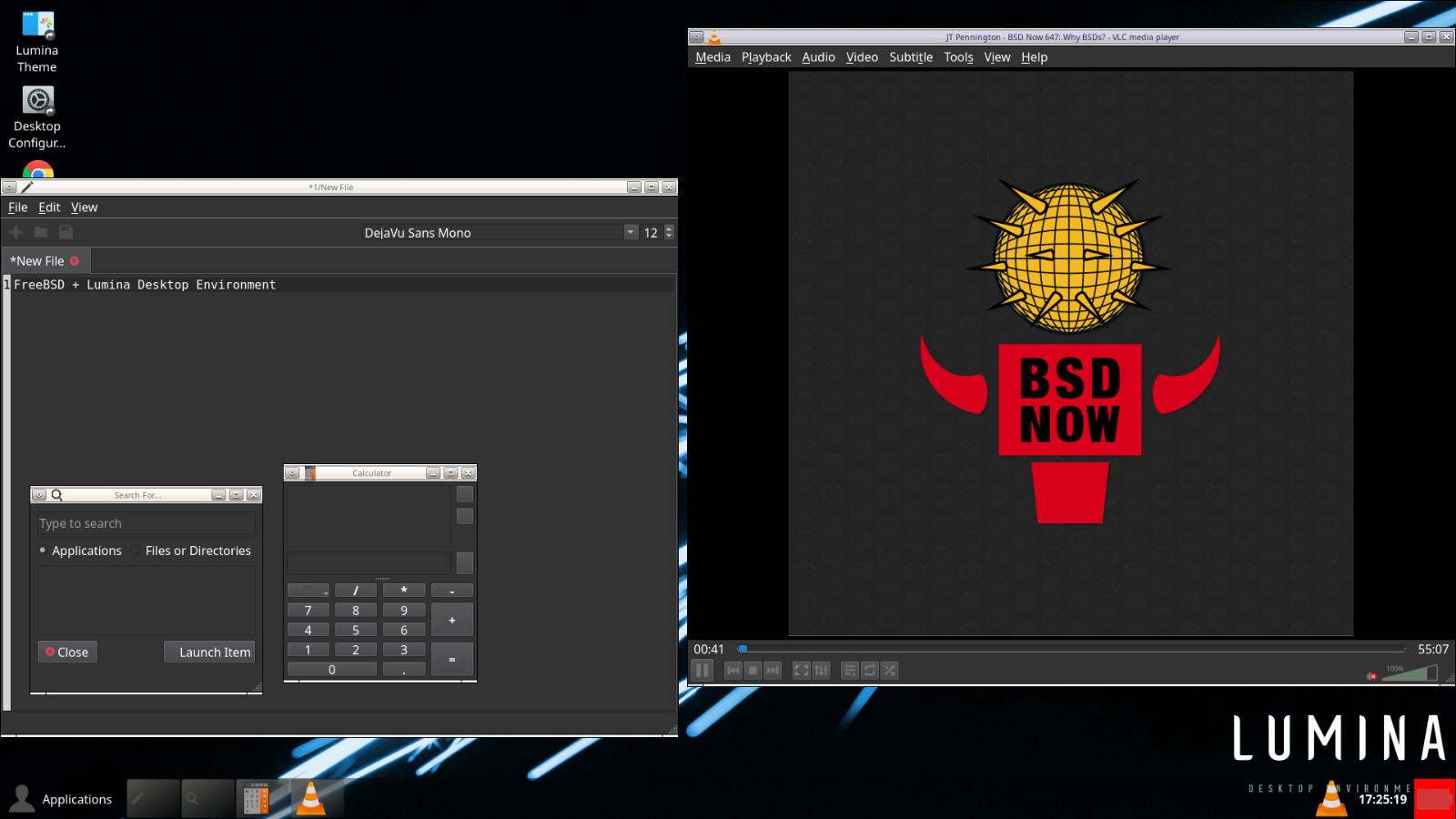Viewport: 1456px width, 819px height.
Task: Open VLC Audio menu
Action: pos(818,57)
